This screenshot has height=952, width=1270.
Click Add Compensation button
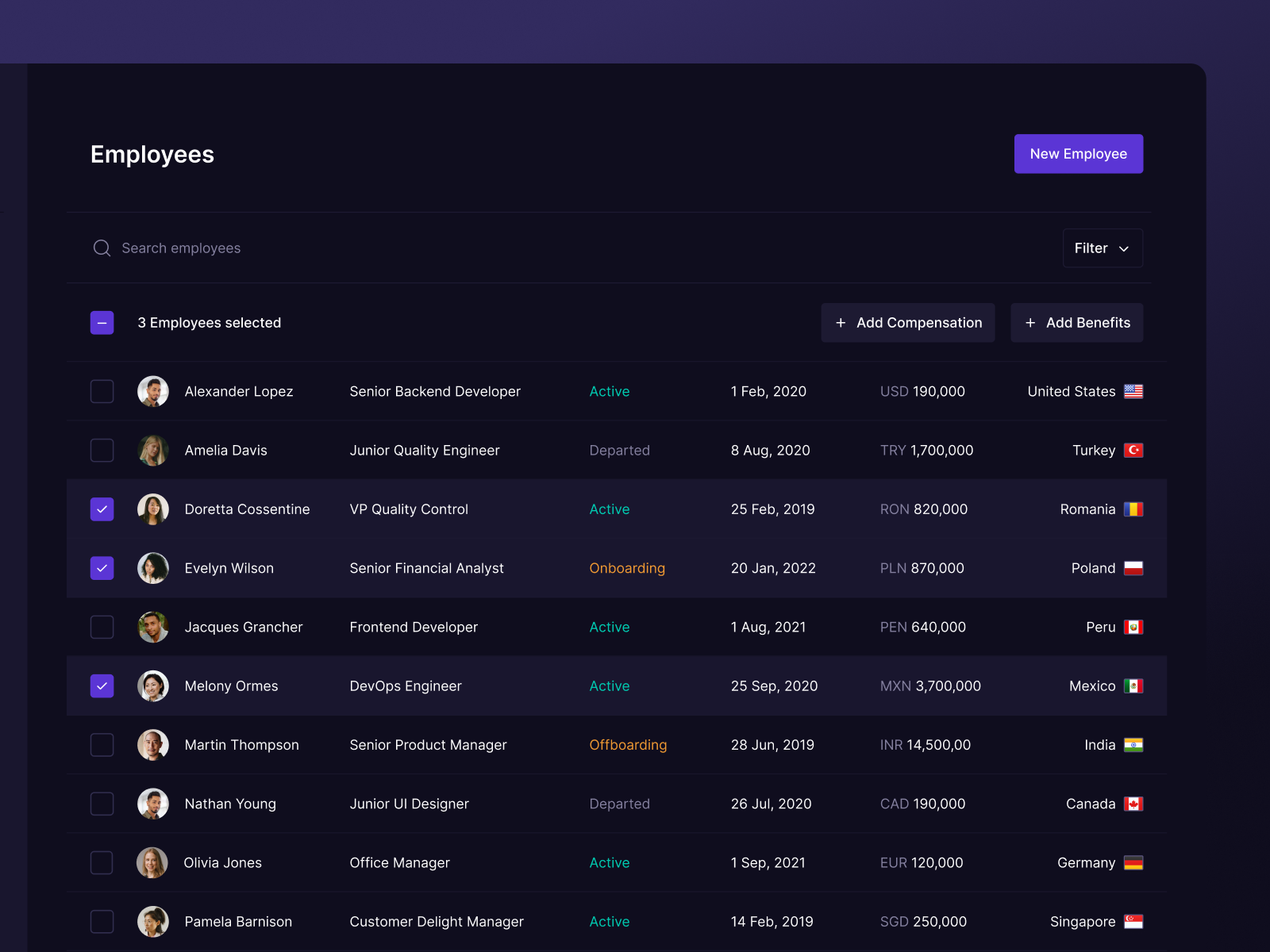coord(907,323)
